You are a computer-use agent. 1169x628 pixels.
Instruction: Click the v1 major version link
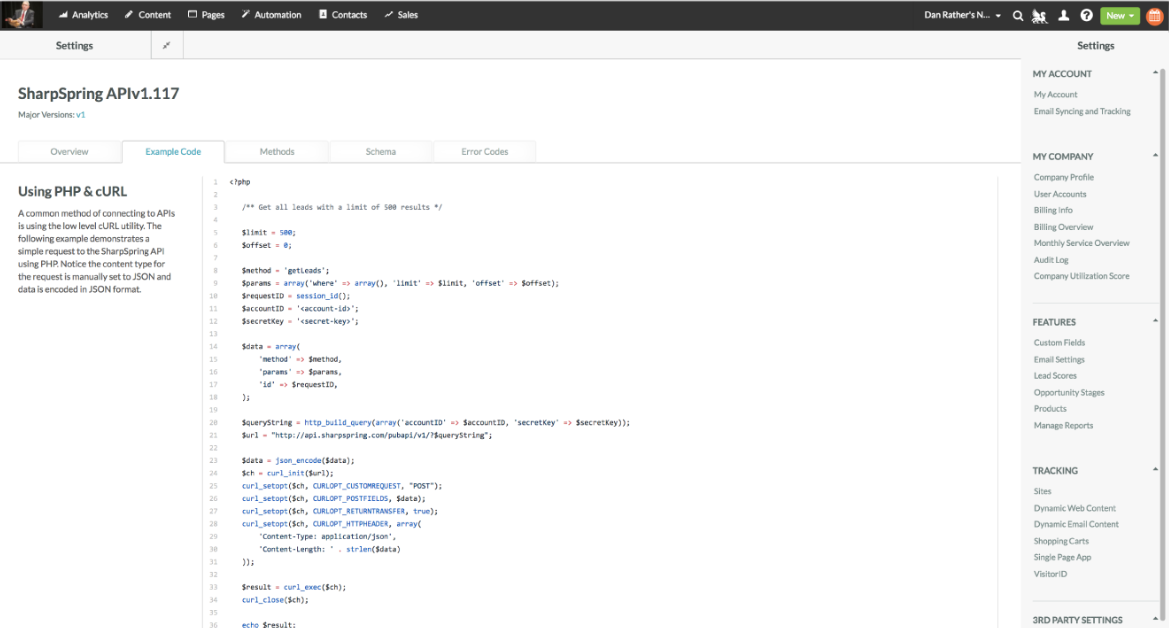(81, 115)
